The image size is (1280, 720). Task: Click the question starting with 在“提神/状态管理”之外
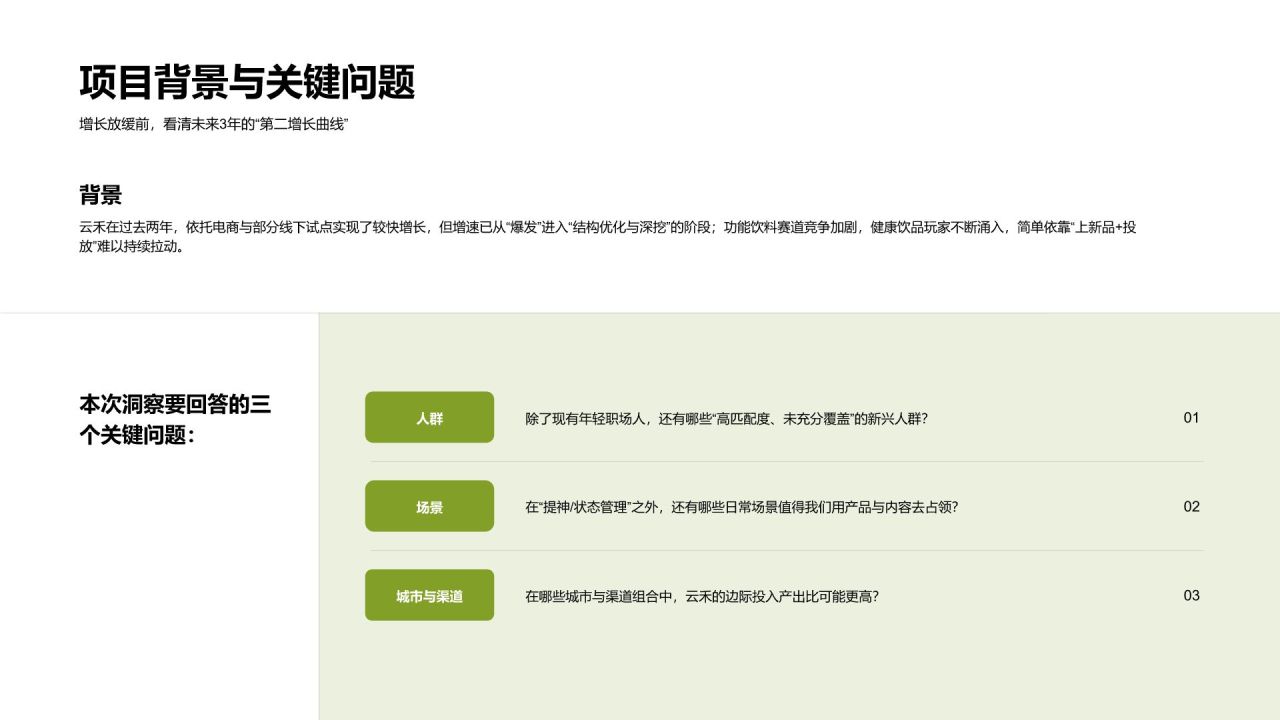[x=742, y=507]
